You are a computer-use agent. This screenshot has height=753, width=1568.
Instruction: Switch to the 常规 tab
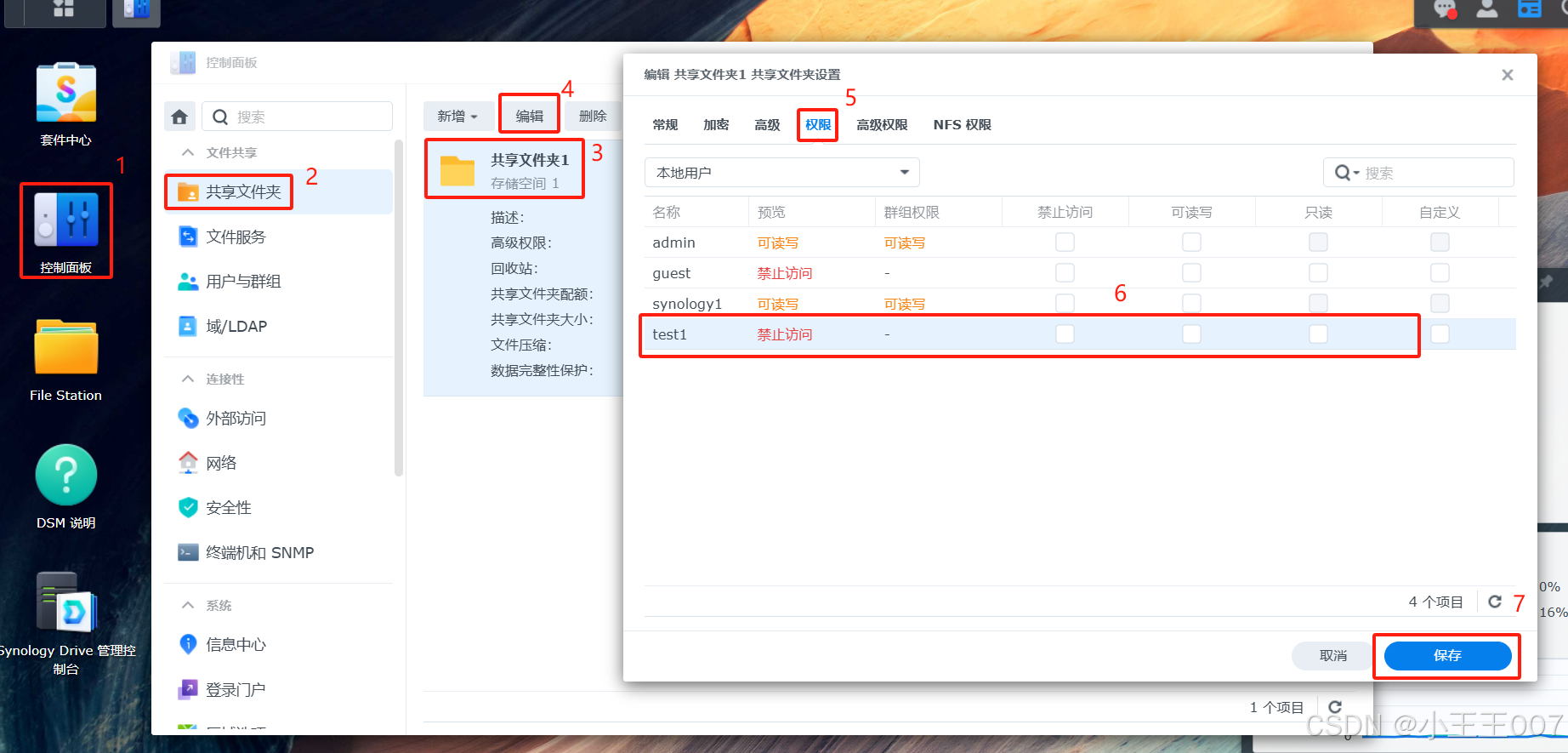[665, 125]
